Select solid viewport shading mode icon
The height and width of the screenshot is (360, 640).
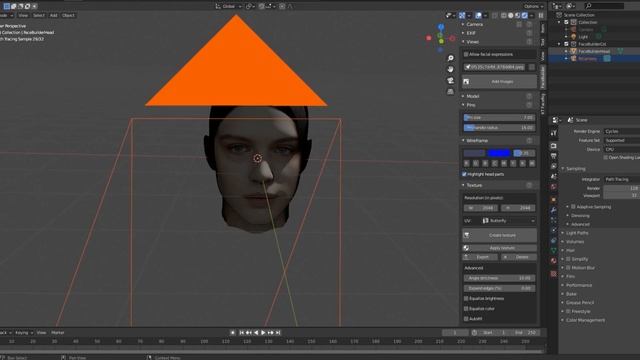click(x=511, y=16)
